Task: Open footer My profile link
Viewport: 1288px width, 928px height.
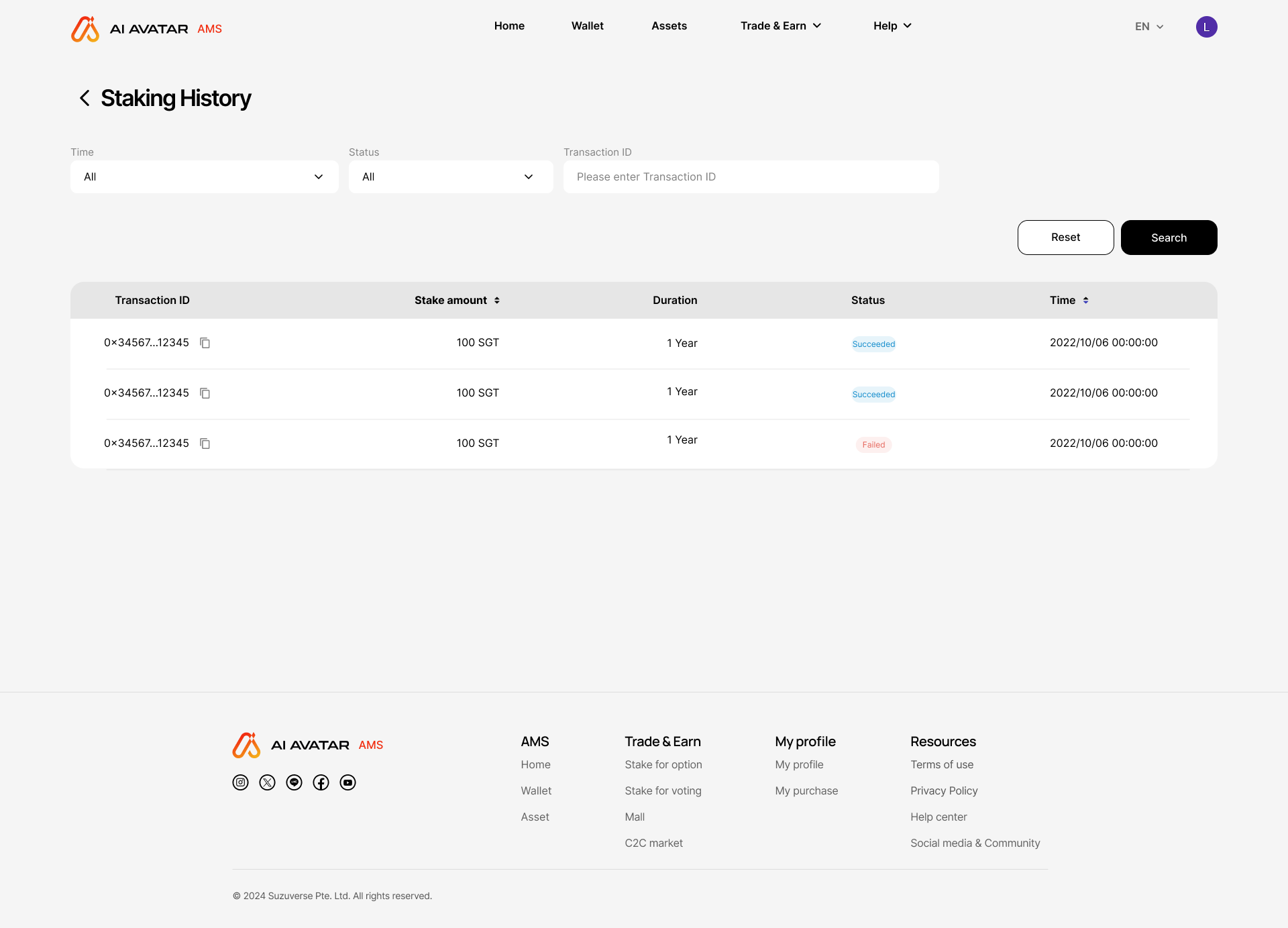Action: (799, 764)
